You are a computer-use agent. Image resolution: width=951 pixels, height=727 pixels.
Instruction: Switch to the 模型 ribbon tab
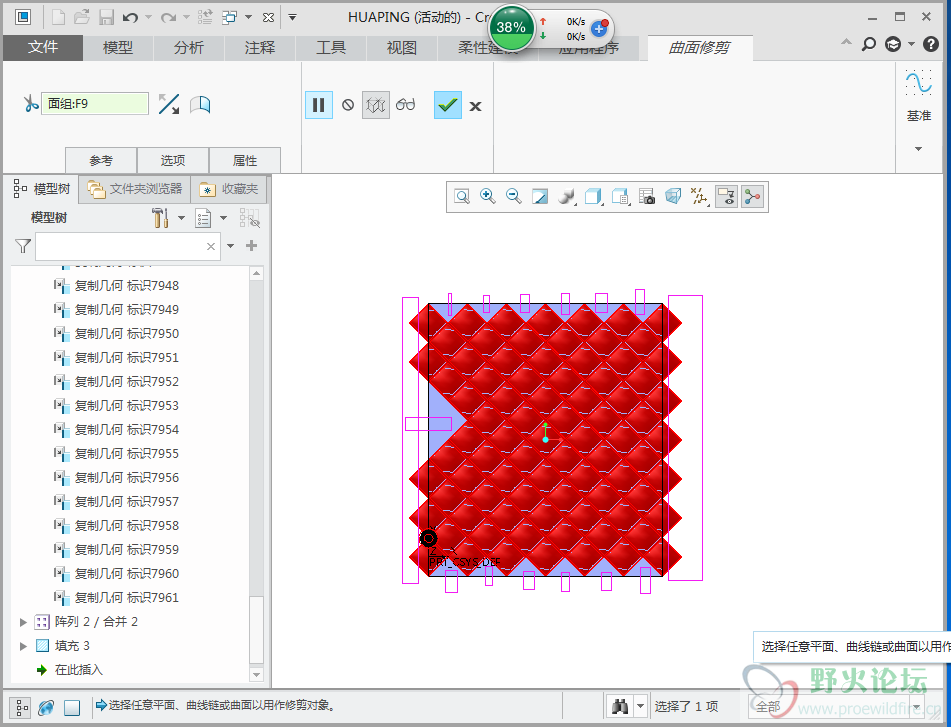click(x=118, y=48)
